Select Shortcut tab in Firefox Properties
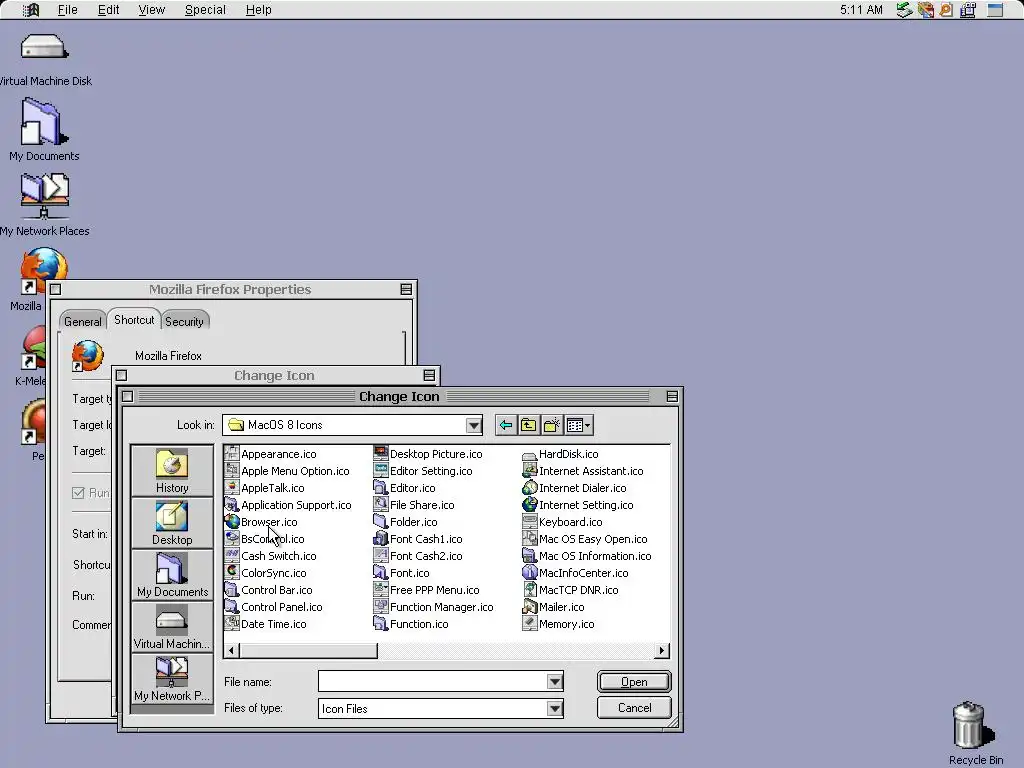1024x768 pixels. (x=134, y=320)
